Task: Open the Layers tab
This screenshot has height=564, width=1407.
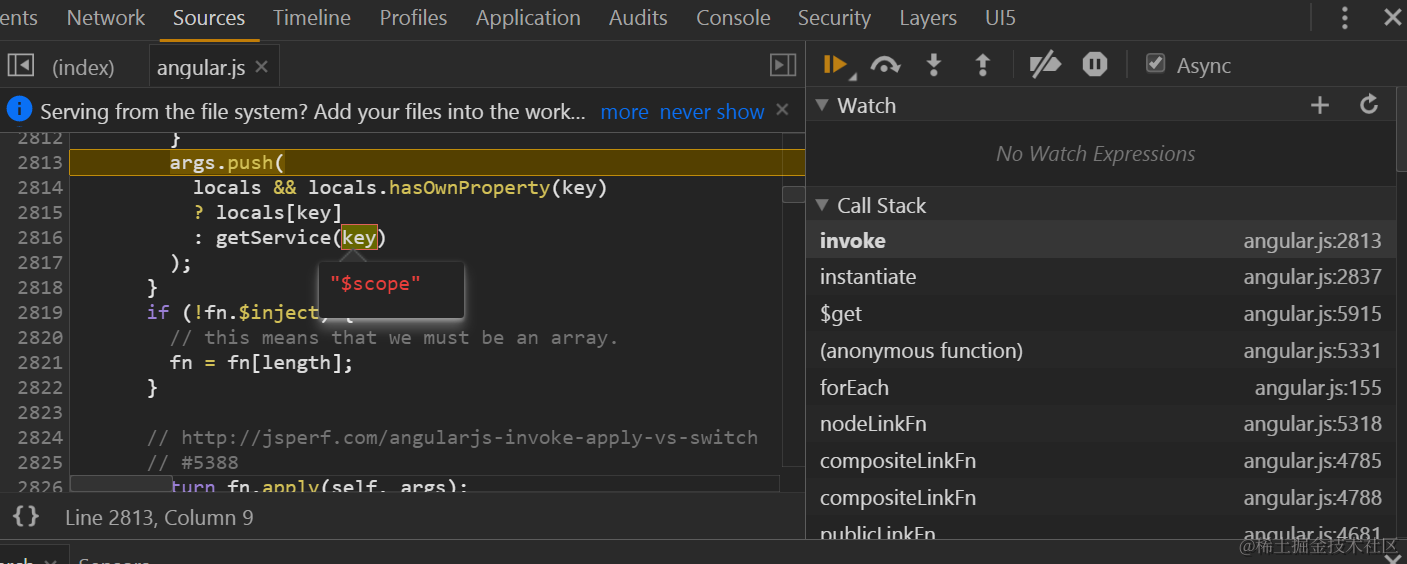Action: (x=928, y=18)
